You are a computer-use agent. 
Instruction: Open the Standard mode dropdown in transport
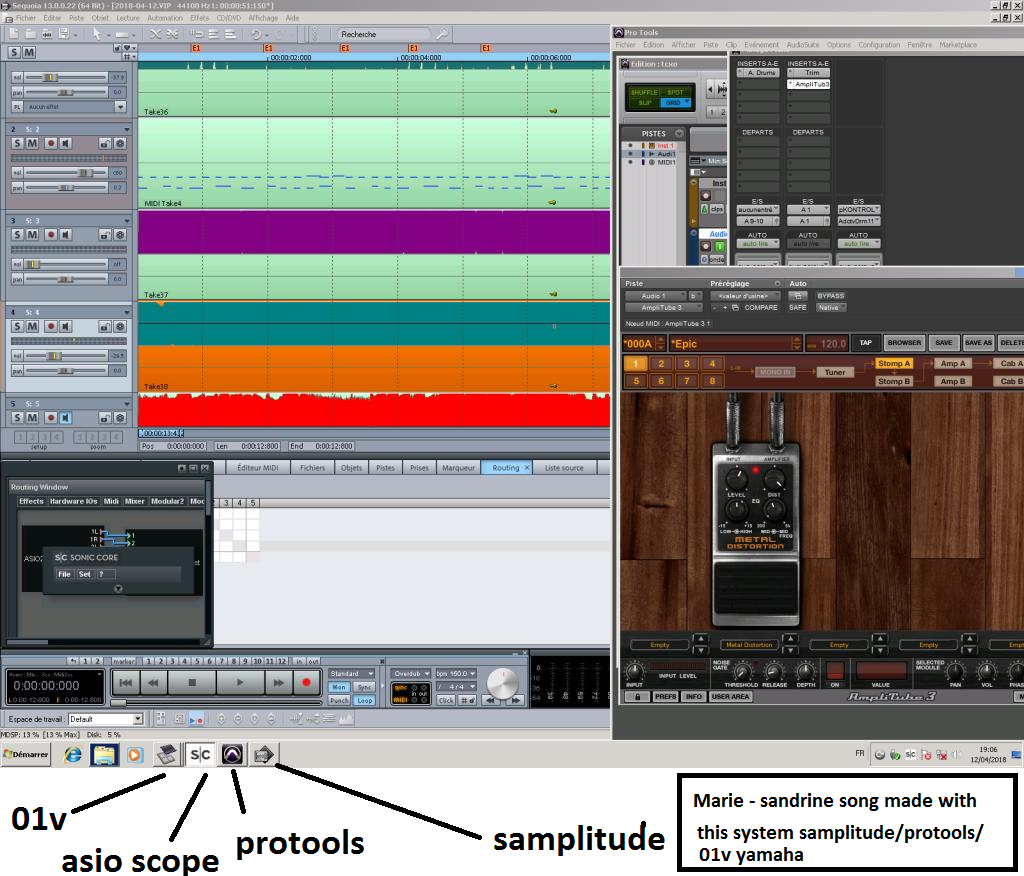pos(351,673)
